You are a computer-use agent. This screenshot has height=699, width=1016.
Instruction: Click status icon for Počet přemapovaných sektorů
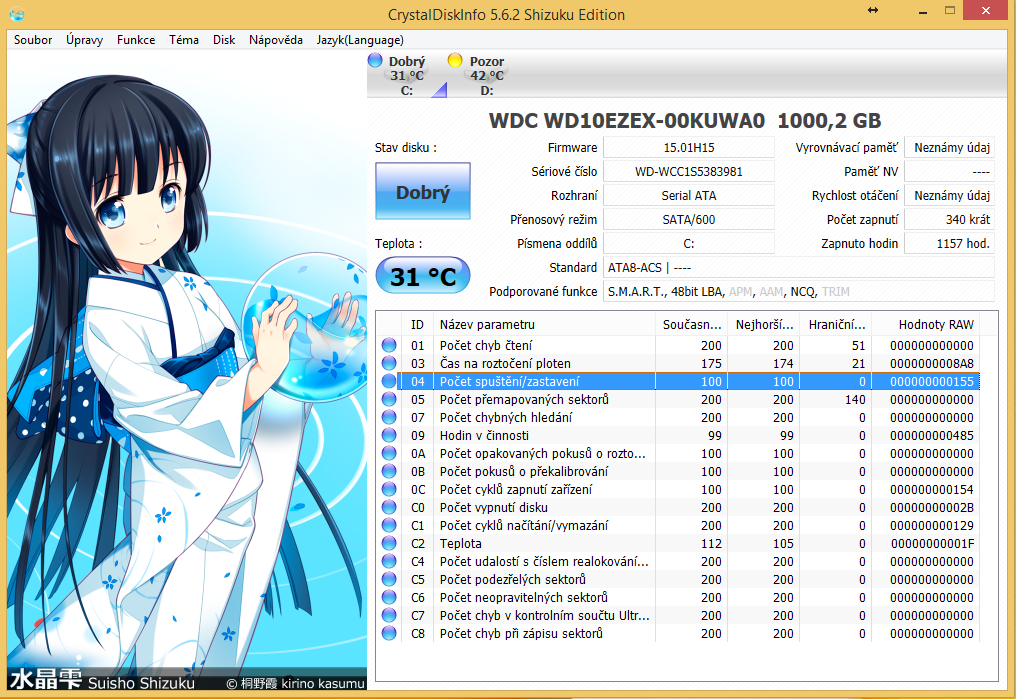tap(389, 400)
